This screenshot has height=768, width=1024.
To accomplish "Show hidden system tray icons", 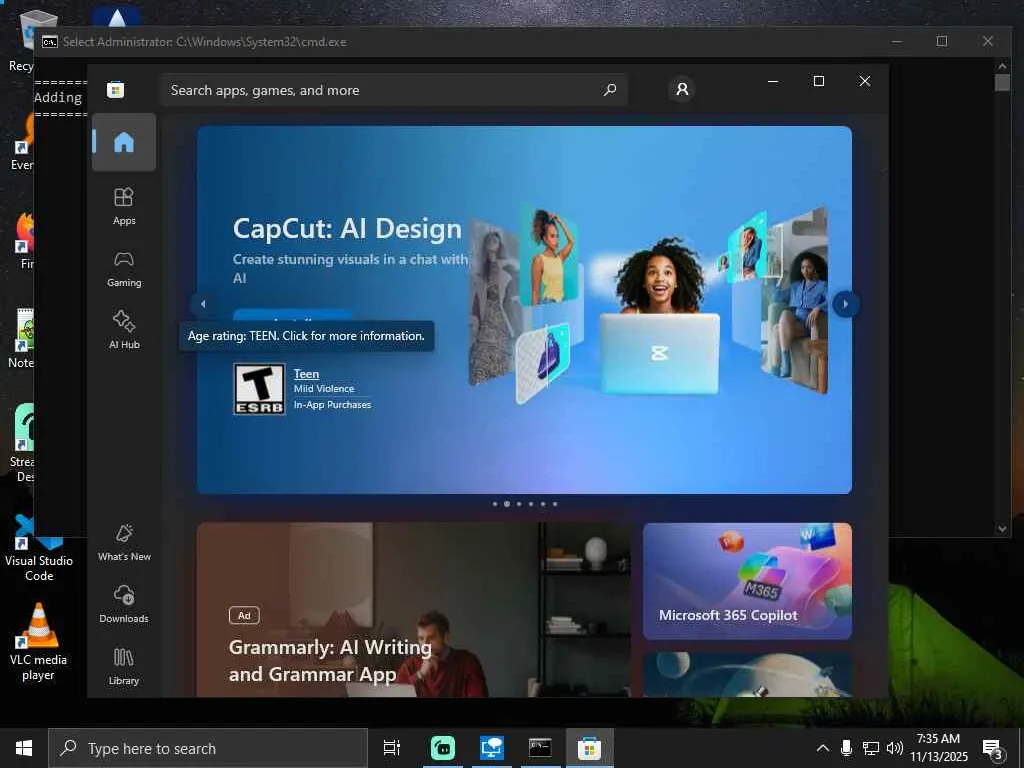I will (823, 748).
